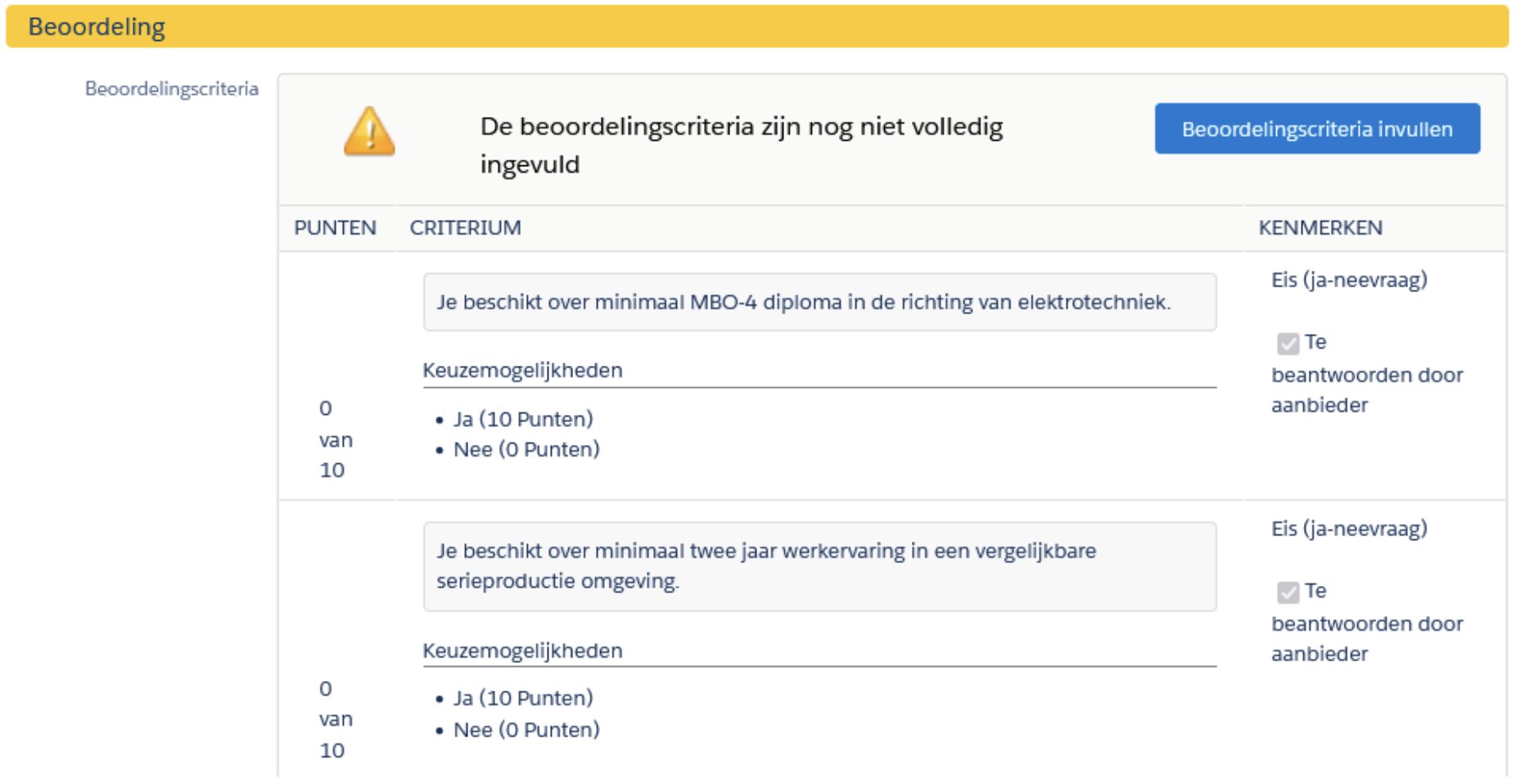Click first criterion's 'Eis (ja-neevraag)' label
The width and height of the screenshot is (1516, 784).
tap(1349, 280)
